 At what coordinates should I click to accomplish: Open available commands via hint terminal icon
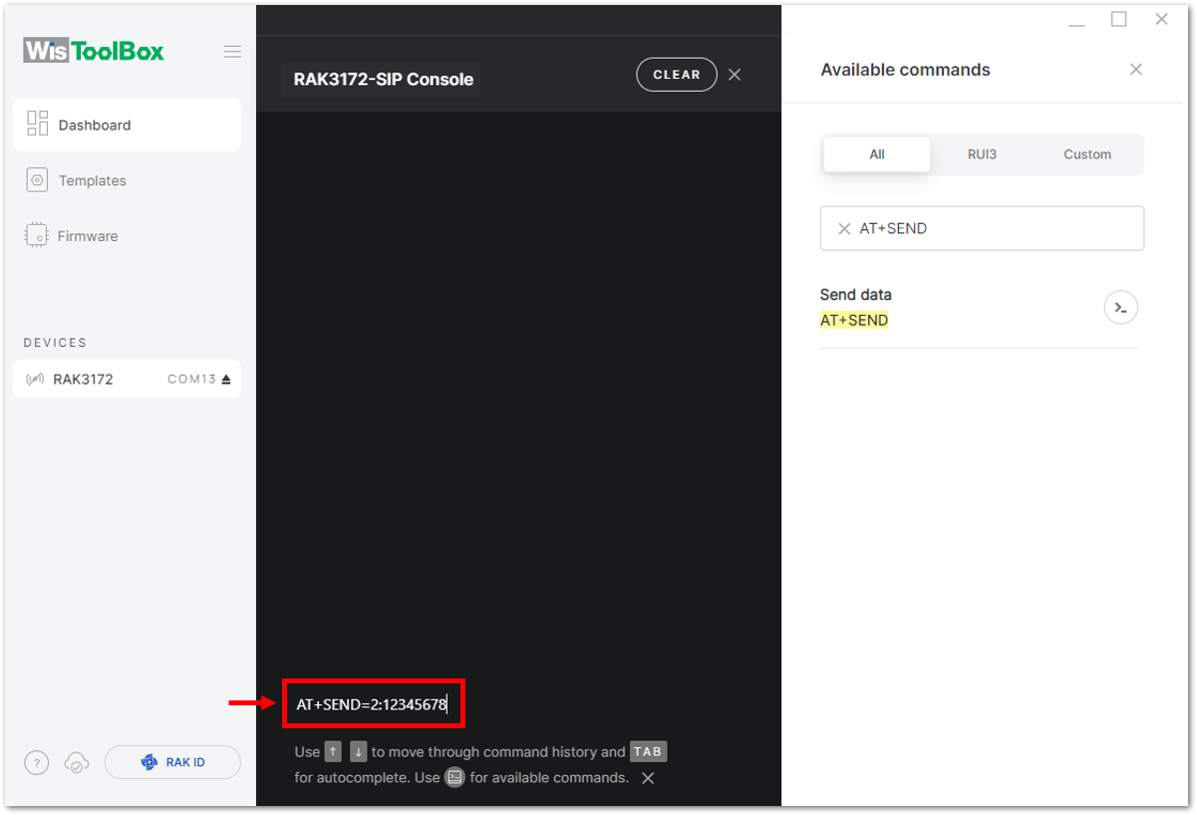tap(454, 778)
